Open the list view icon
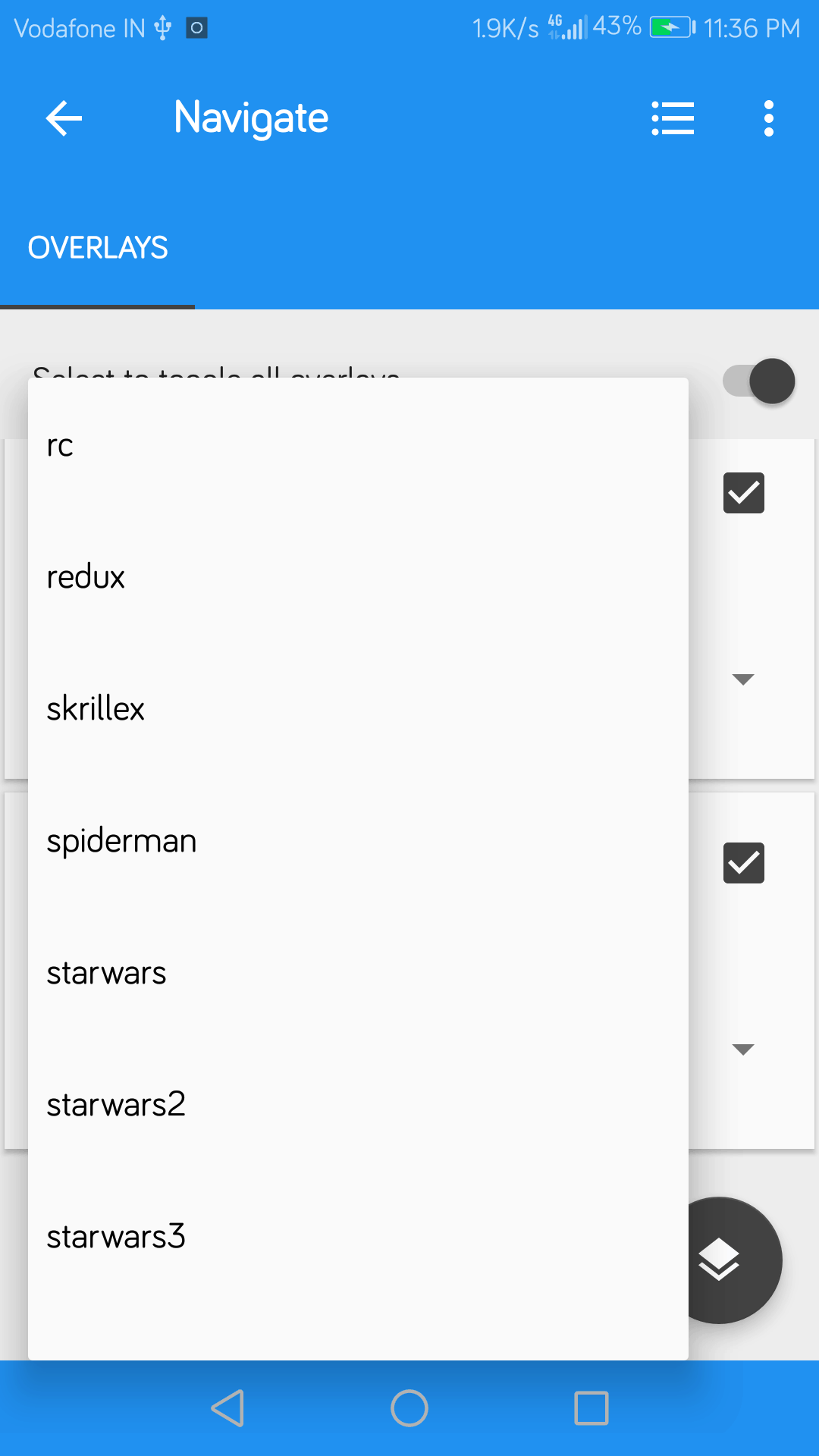This screenshot has width=819, height=1456. tap(673, 118)
